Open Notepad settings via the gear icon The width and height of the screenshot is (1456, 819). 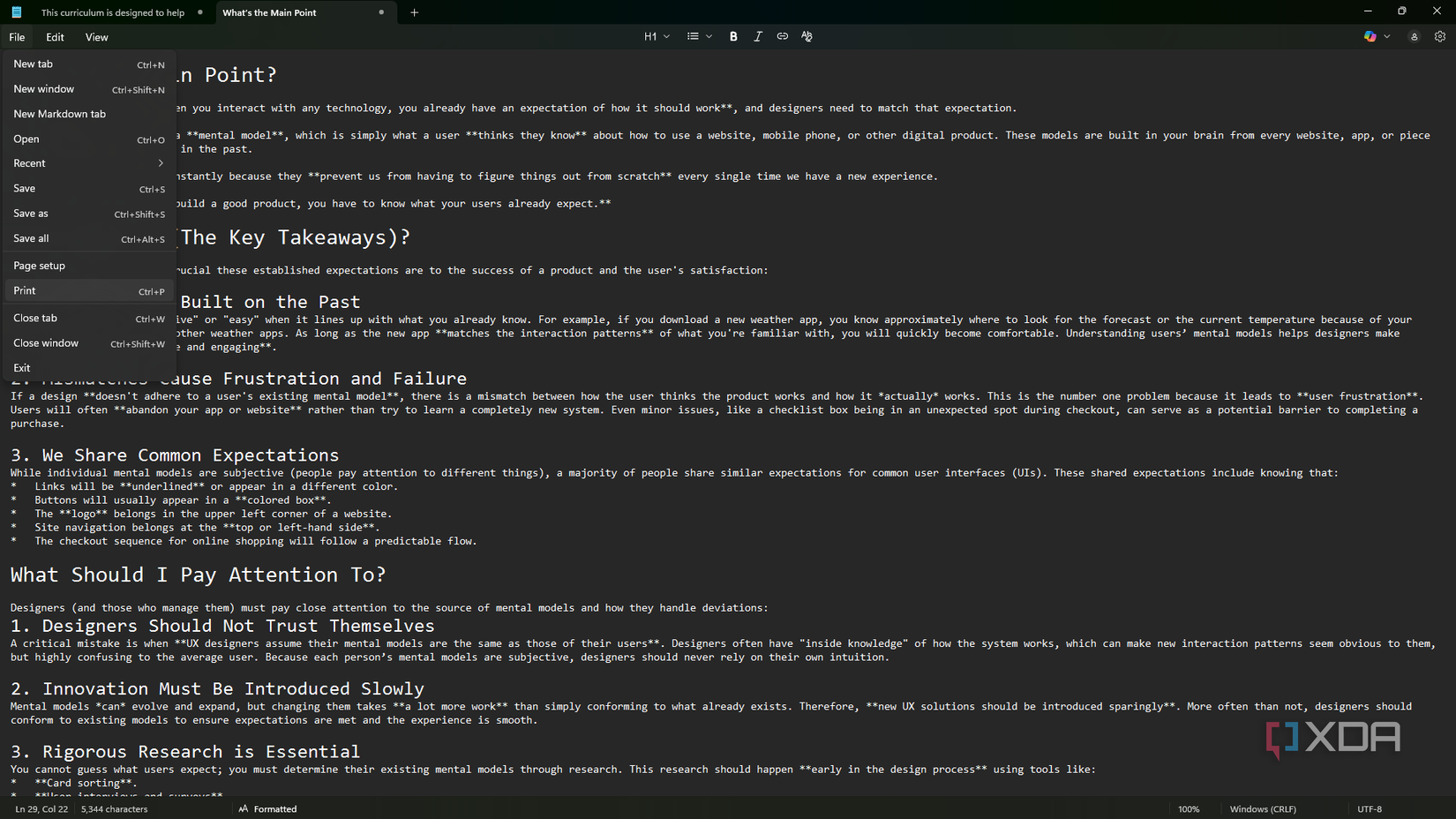click(x=1440, y=36)
